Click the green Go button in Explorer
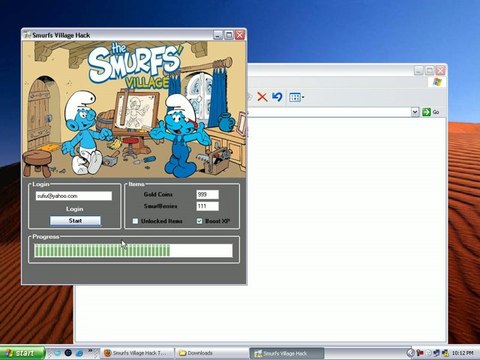The width and height of the screenshot is (480, 360). [x=431, y=112]
